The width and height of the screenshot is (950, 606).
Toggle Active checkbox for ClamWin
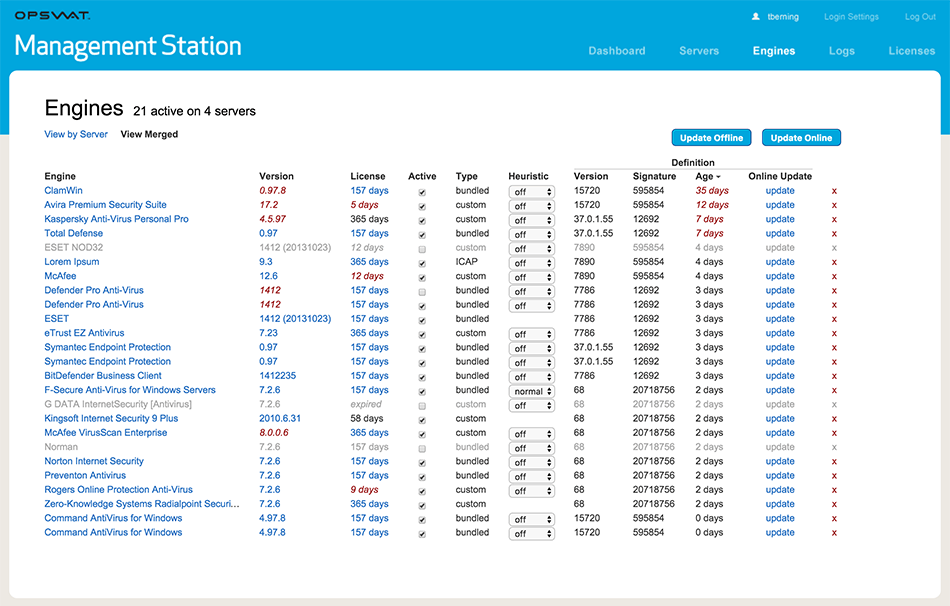(422, 192)
